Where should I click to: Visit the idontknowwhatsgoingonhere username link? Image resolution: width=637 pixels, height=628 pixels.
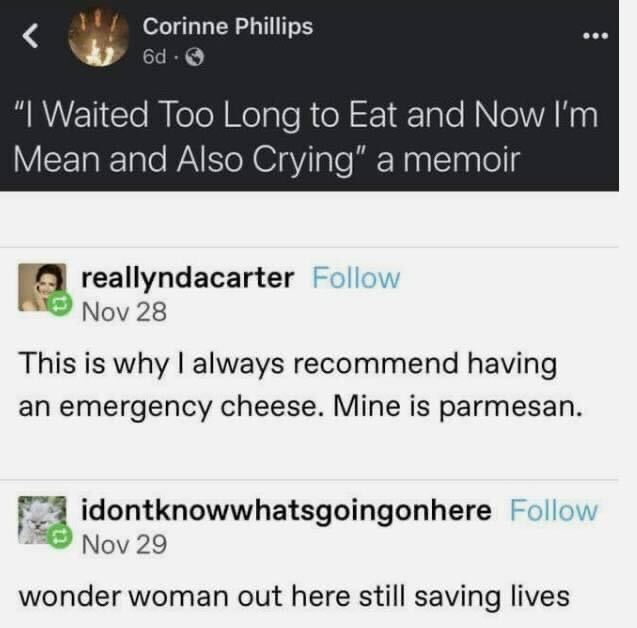pos(286,511)
